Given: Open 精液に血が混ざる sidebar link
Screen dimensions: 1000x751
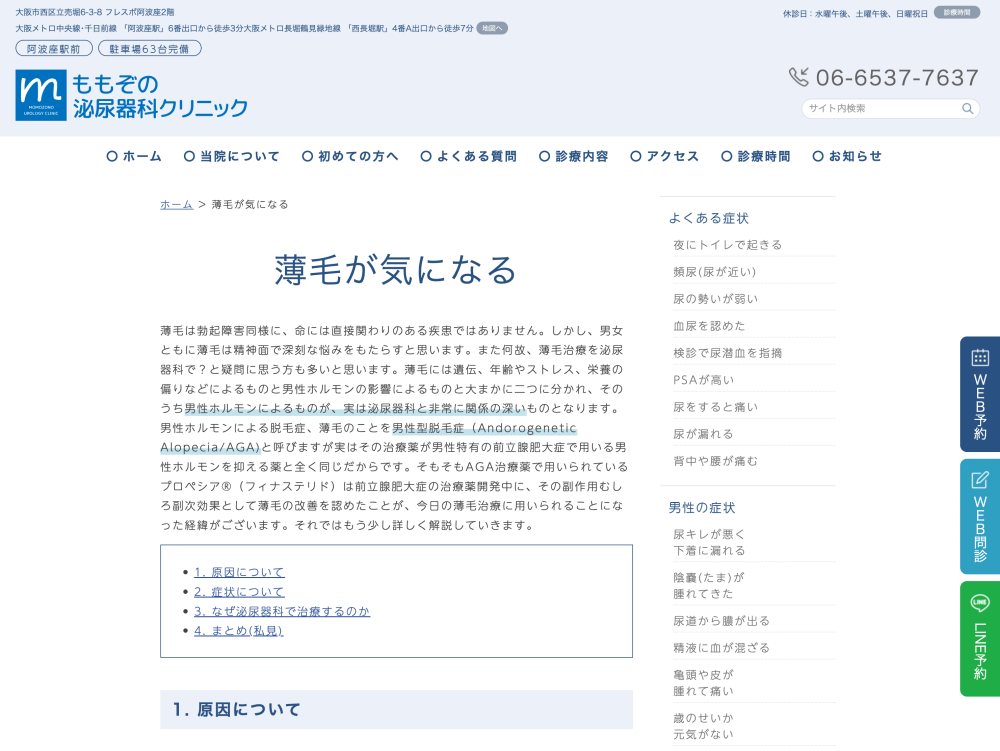Looking at the screenshot, I should click(x=722, y=648).
